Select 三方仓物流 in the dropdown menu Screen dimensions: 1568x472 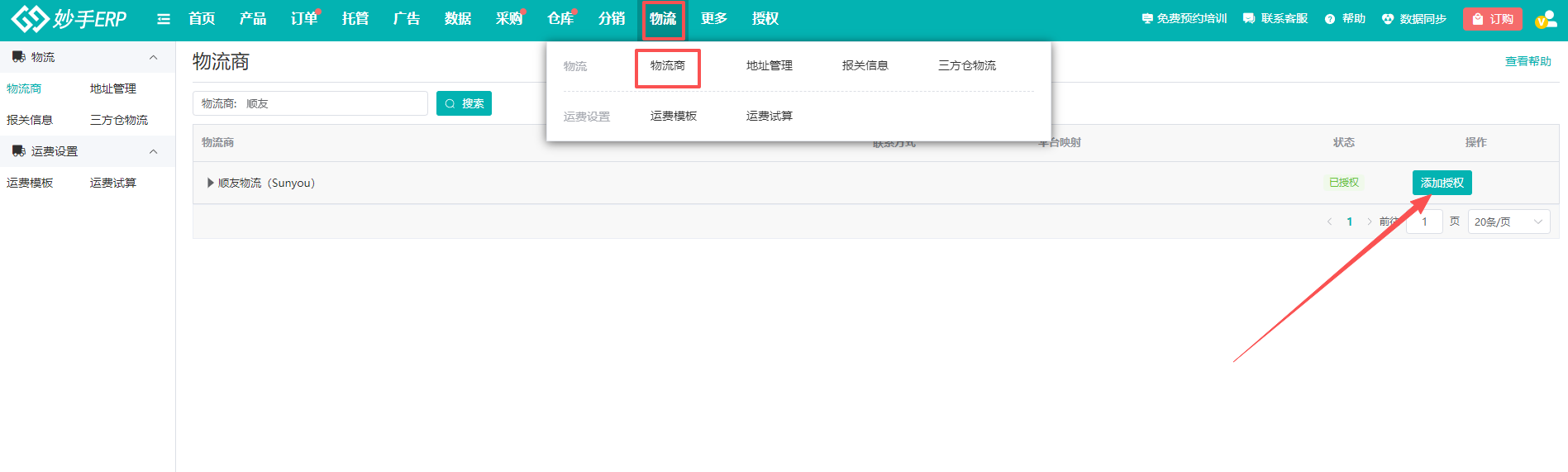(x=967, y=65)
